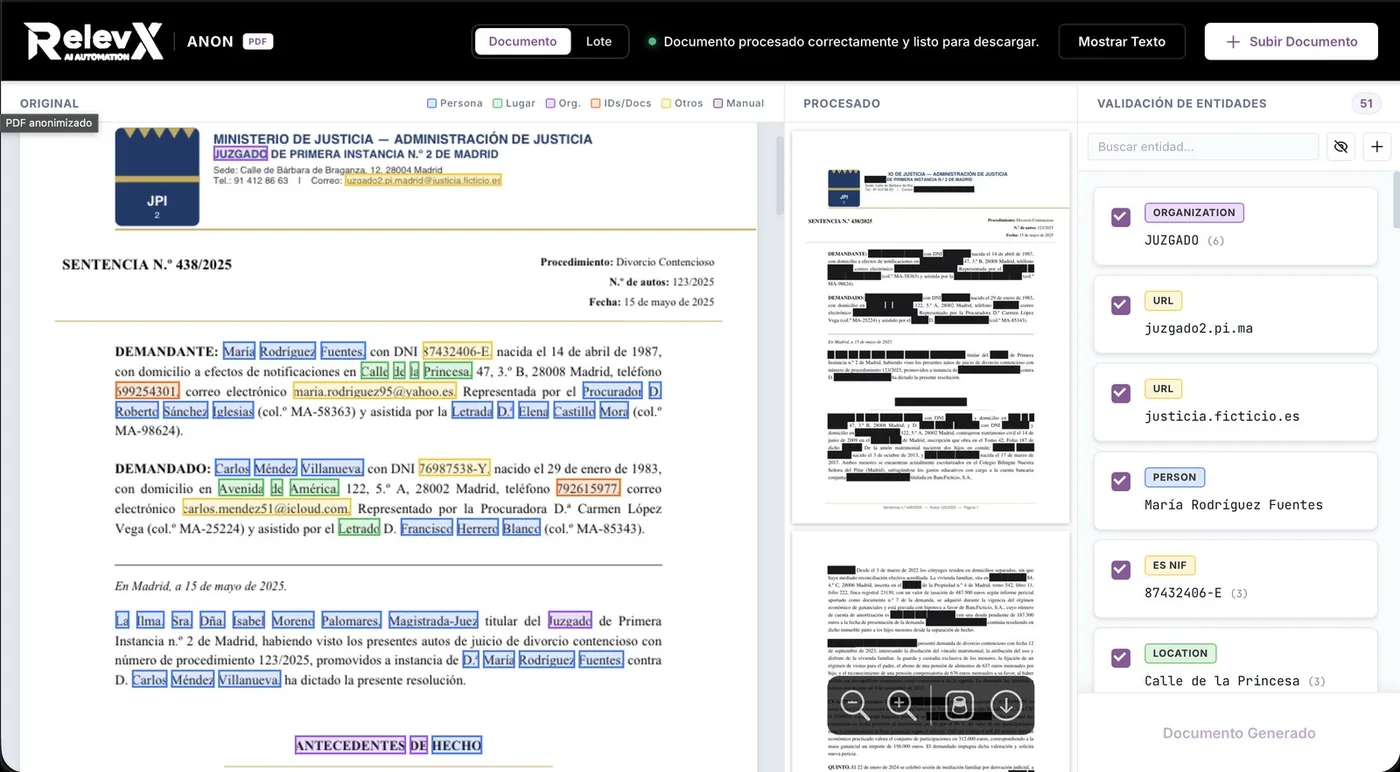Click the ANON product label in the header
The width and height of the screenshot is (1400, 772).
coord(210,42)
